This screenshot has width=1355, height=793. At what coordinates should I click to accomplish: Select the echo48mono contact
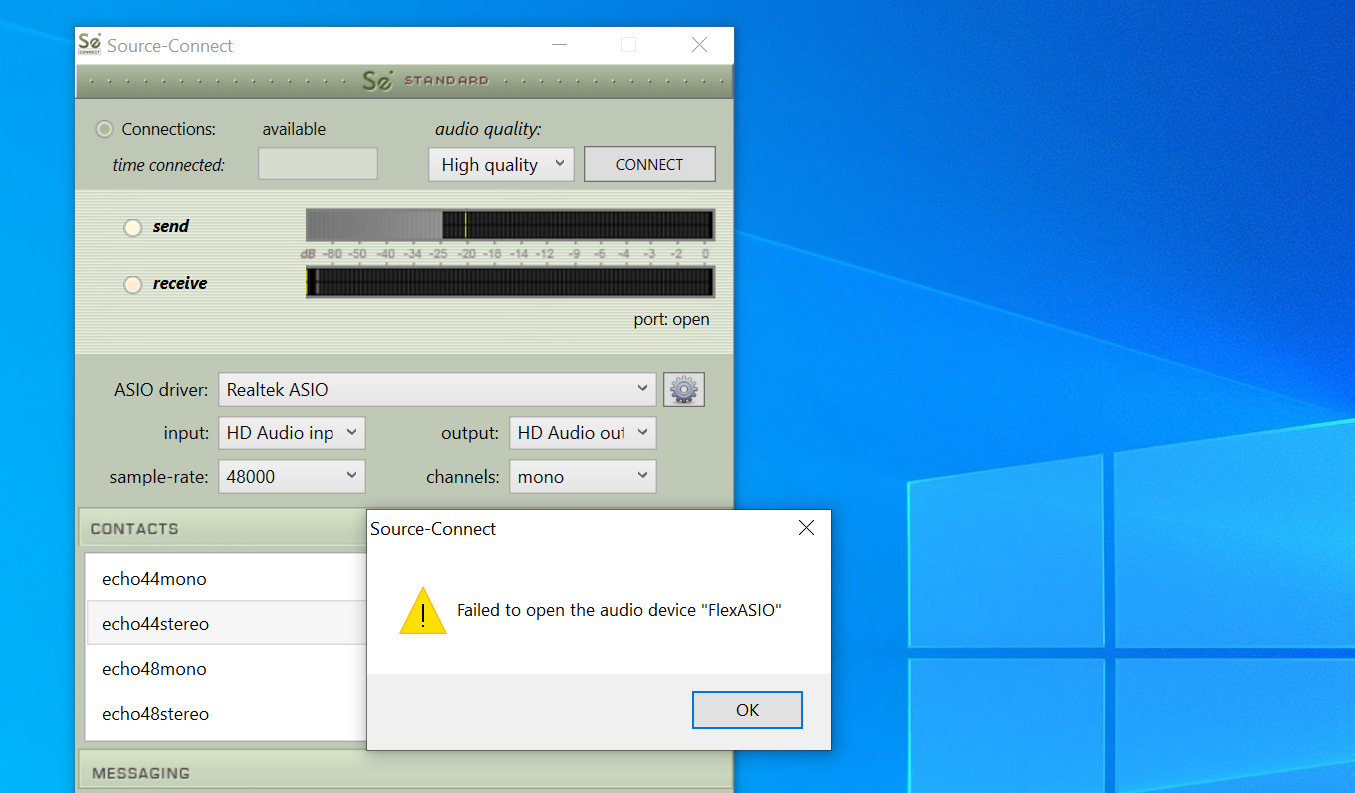click(x=154, y=669)
